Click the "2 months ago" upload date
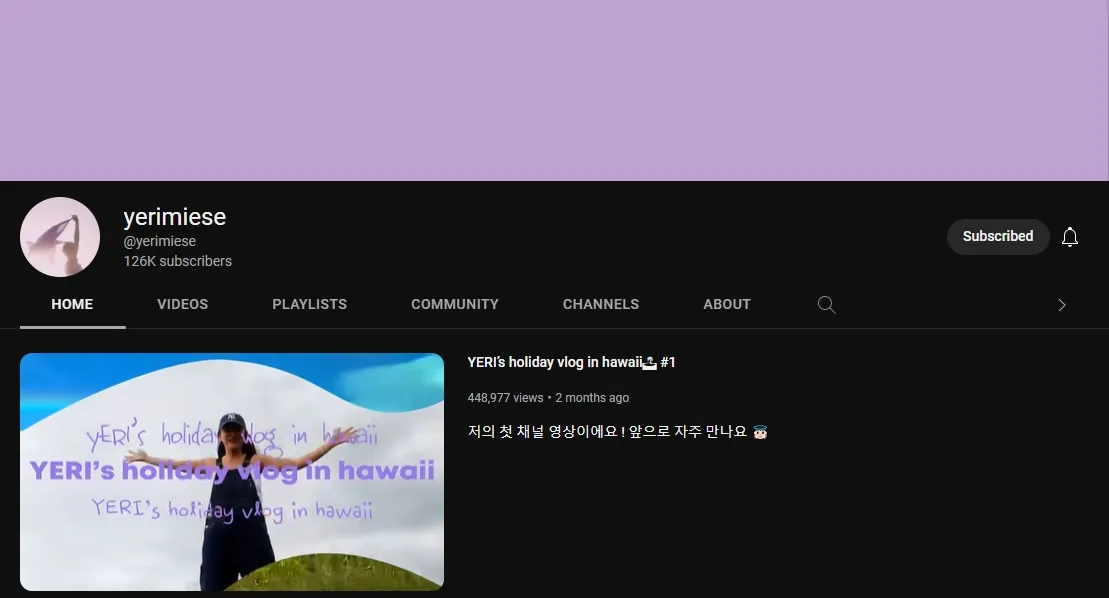1109x598 pixels. 592,398
